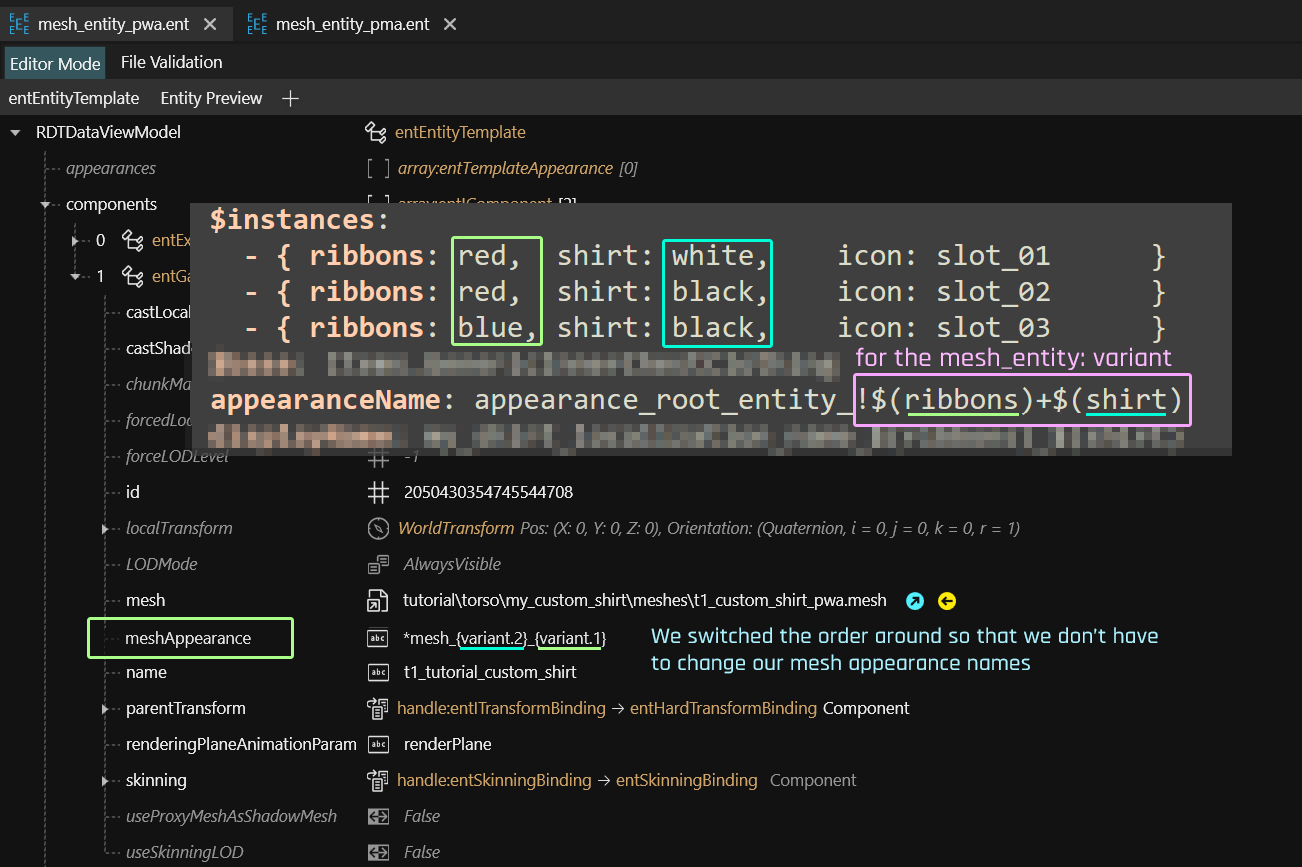Click the abc icon in meshAppearance row

click(378, 637)
